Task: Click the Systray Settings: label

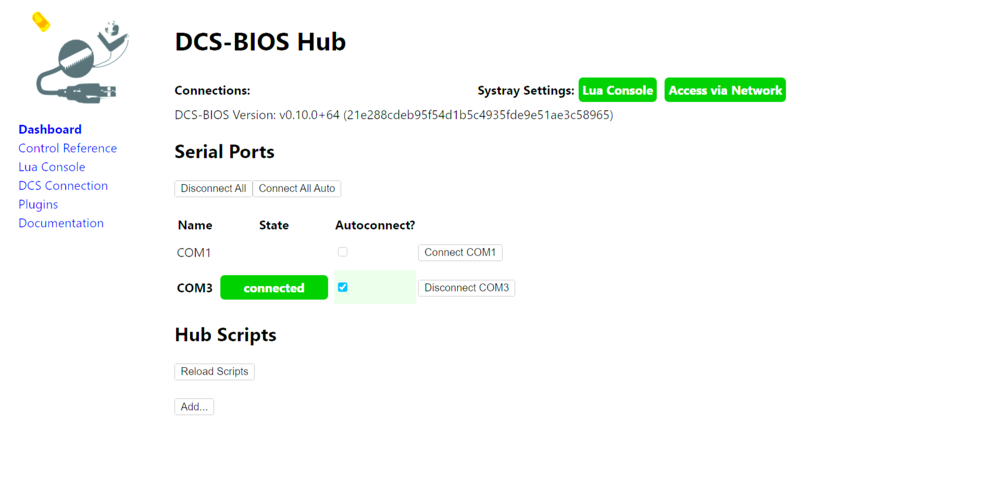Action: (x=526, y=91)
